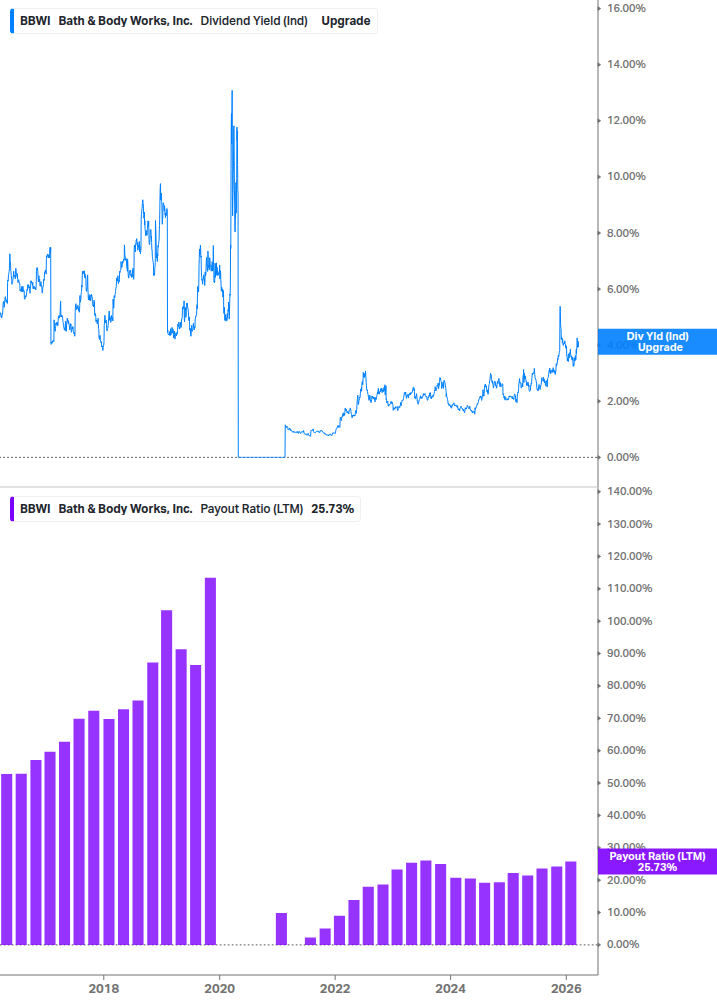Screen dimensions: 717x1005
Task: Select Dividend Yield (Ind) legend label
Action: tap(254, 21)
